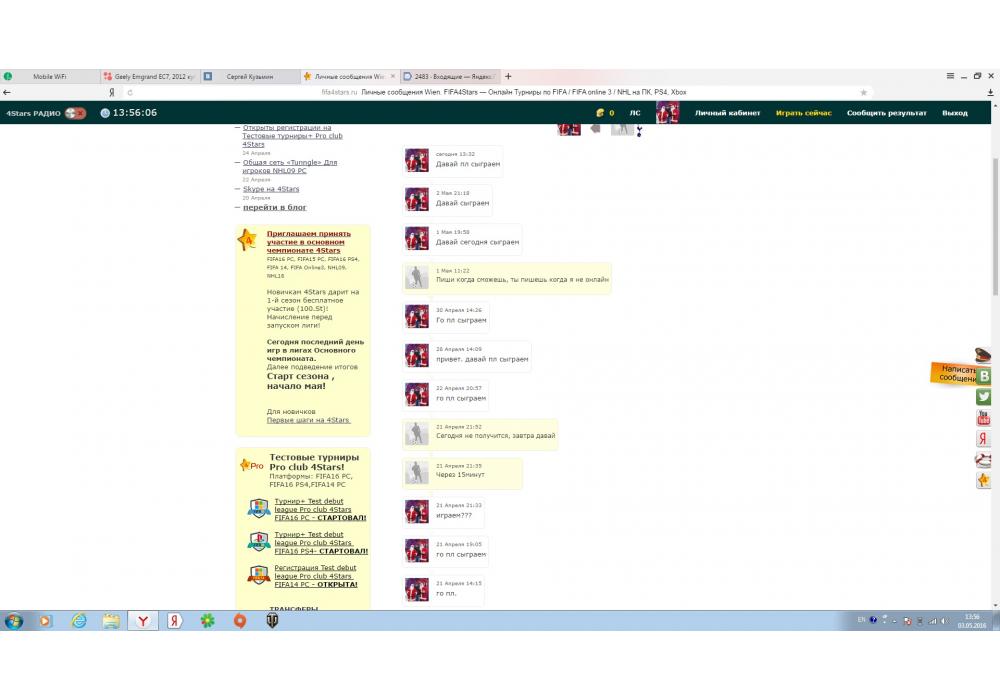Open the browser hamburger menu
1000x700 pixels.
(950, 76)
